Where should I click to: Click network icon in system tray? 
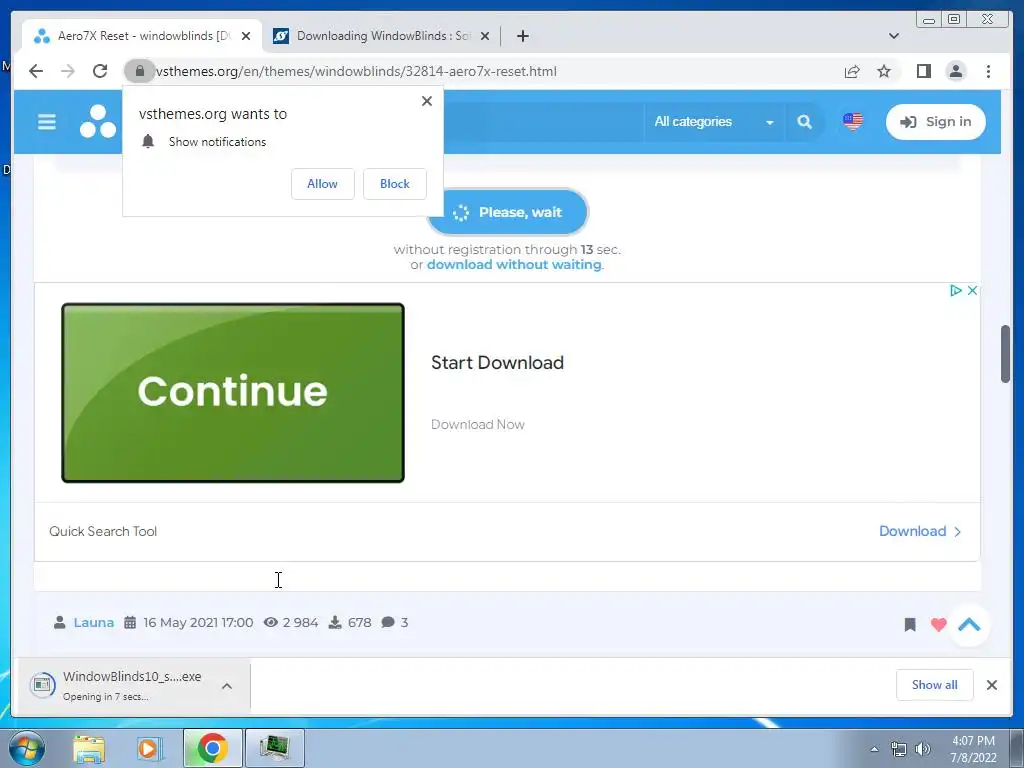click(899, 749)
